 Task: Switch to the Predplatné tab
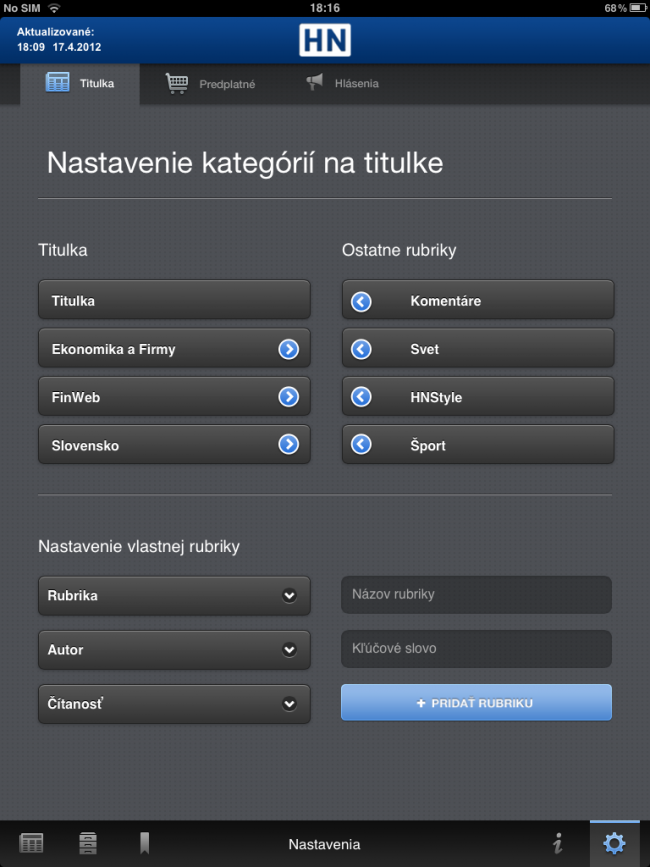211,84
